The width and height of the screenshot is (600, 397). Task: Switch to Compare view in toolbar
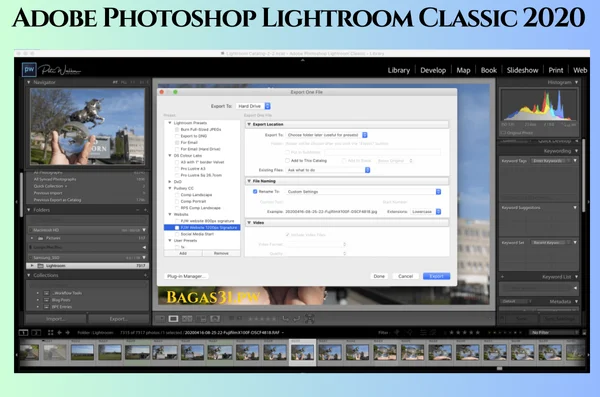pyautogui.click(x=187, y=319)
